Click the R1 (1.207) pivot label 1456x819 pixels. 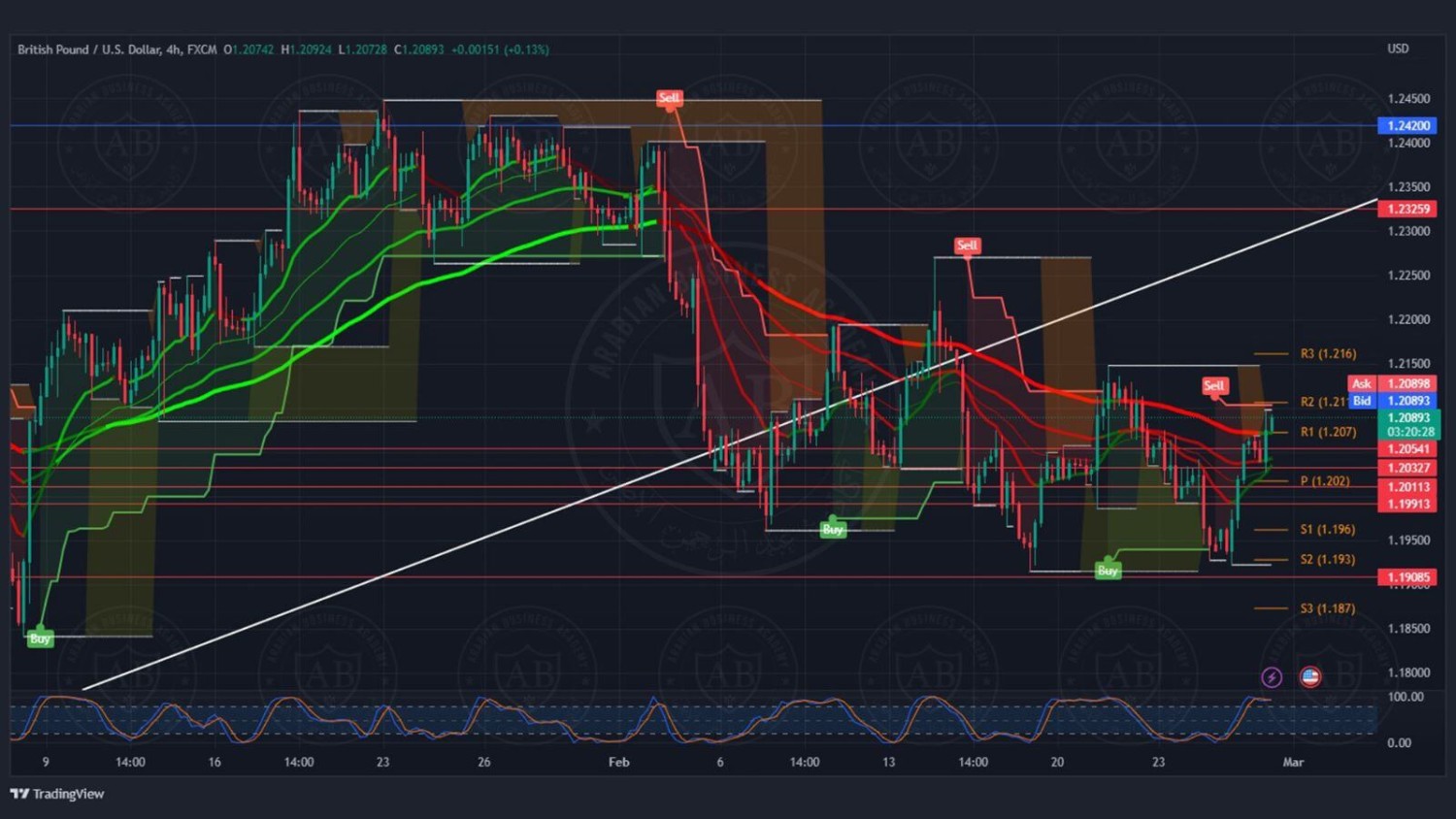click(1328, 432)
